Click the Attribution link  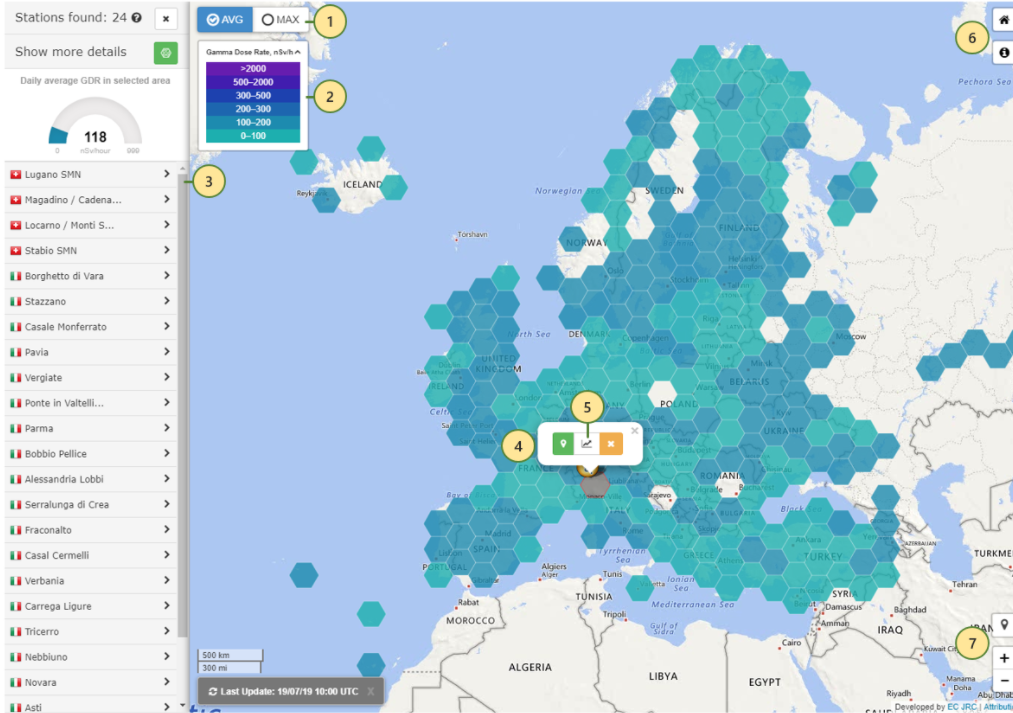[x=997, y=707]
